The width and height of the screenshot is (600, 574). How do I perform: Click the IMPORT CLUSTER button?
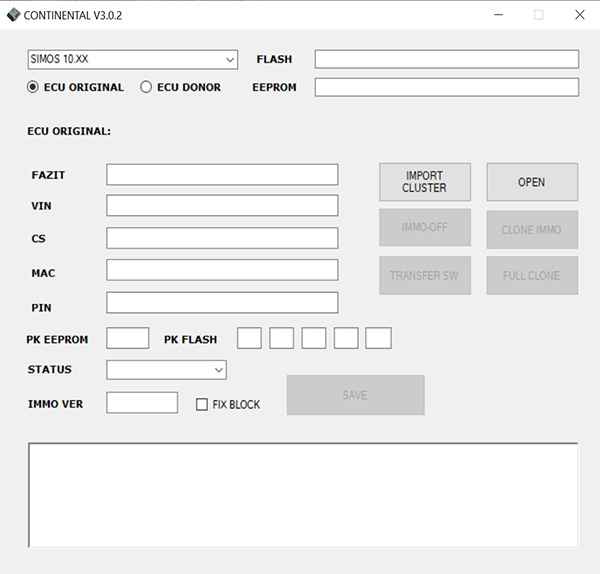click(425, 182)
